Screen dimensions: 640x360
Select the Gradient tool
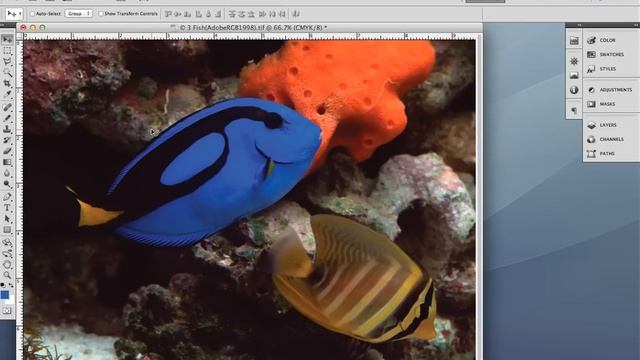(7, 162)
